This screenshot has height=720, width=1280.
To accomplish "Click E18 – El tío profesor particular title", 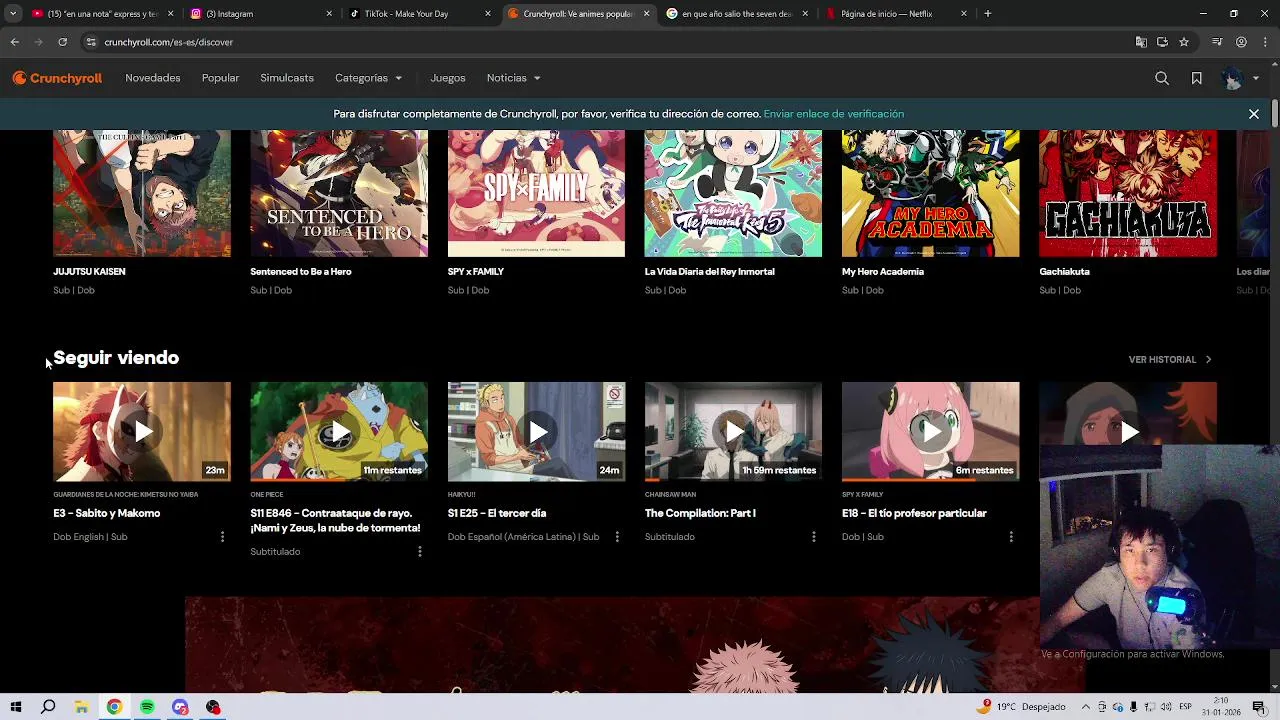I will tap(914, 513).
